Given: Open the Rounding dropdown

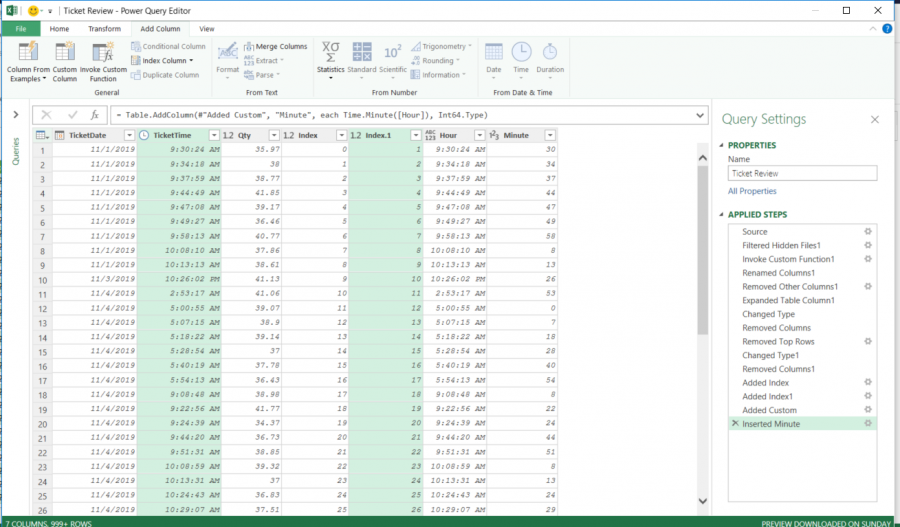Looking at the screenshot, I should tap(436, 61).
